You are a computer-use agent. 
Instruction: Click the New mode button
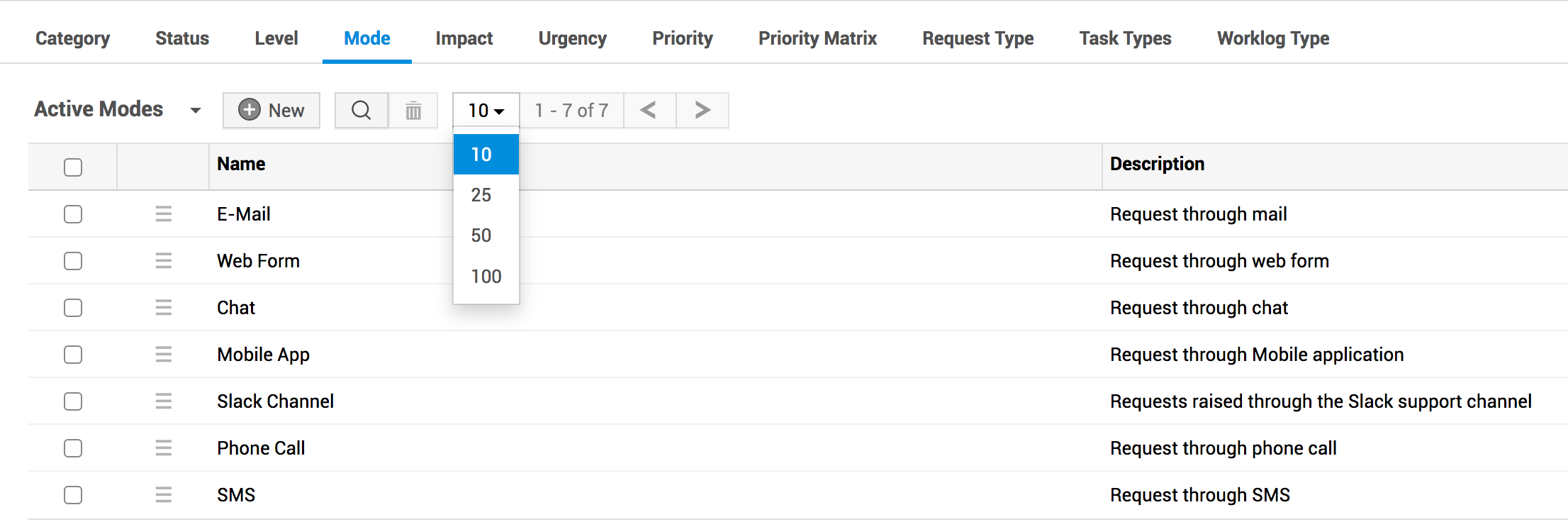[x=271, y=111]
